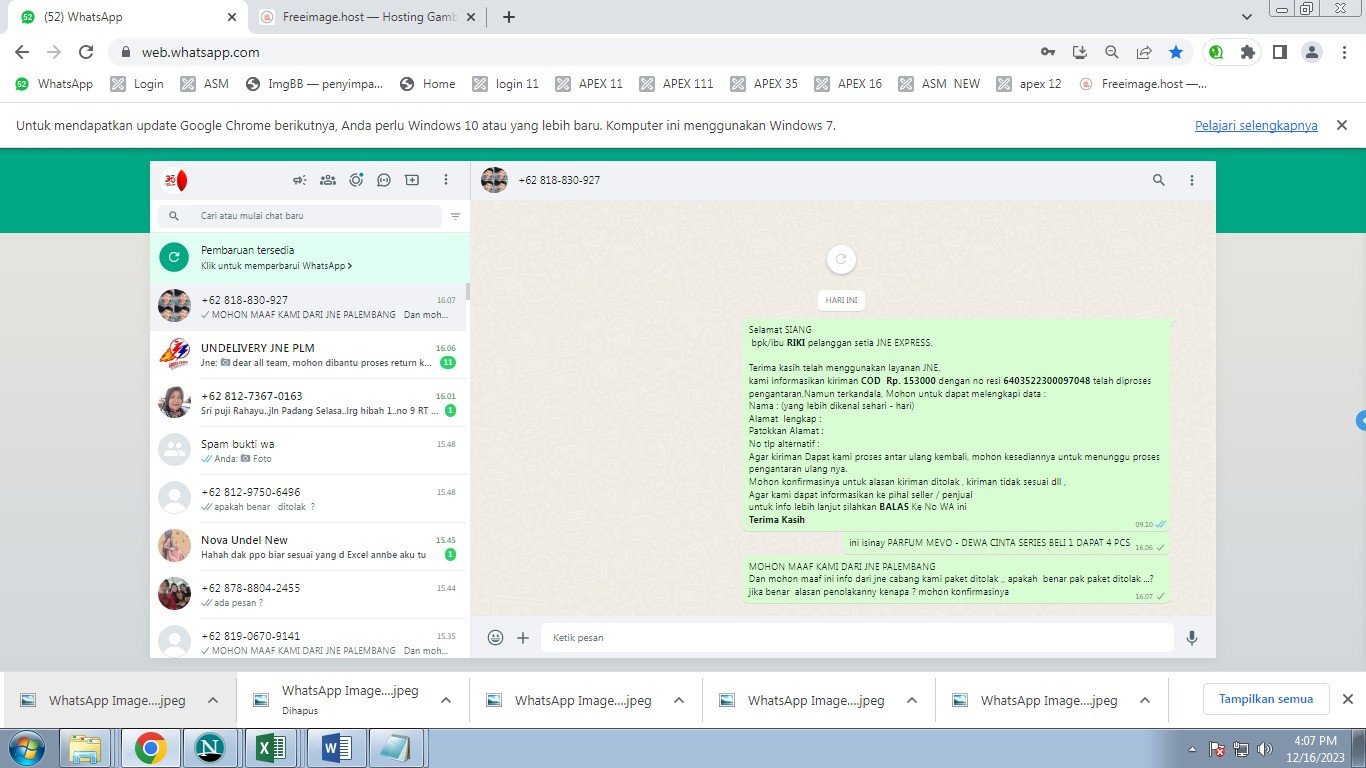The image size is (1366, 768).
Task: Open the Chrome three-dot menu
Action: tap(1345, 52)
